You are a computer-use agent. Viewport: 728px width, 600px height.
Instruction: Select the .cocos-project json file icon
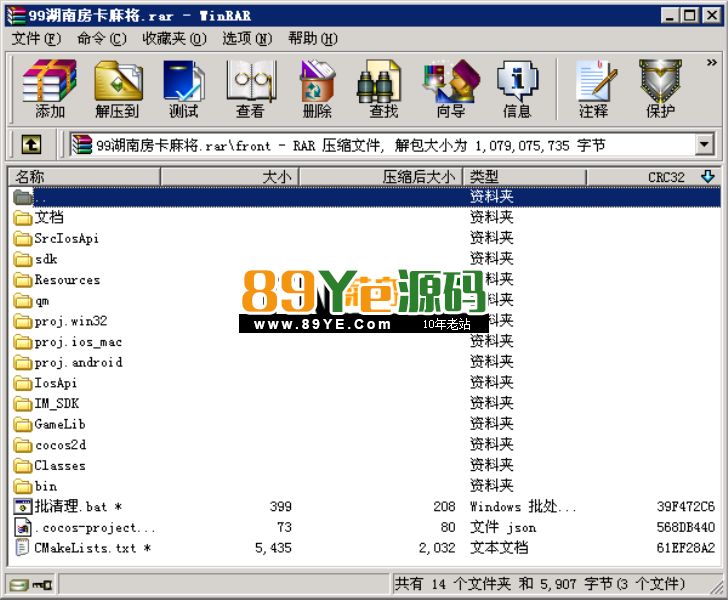[22, 527]
